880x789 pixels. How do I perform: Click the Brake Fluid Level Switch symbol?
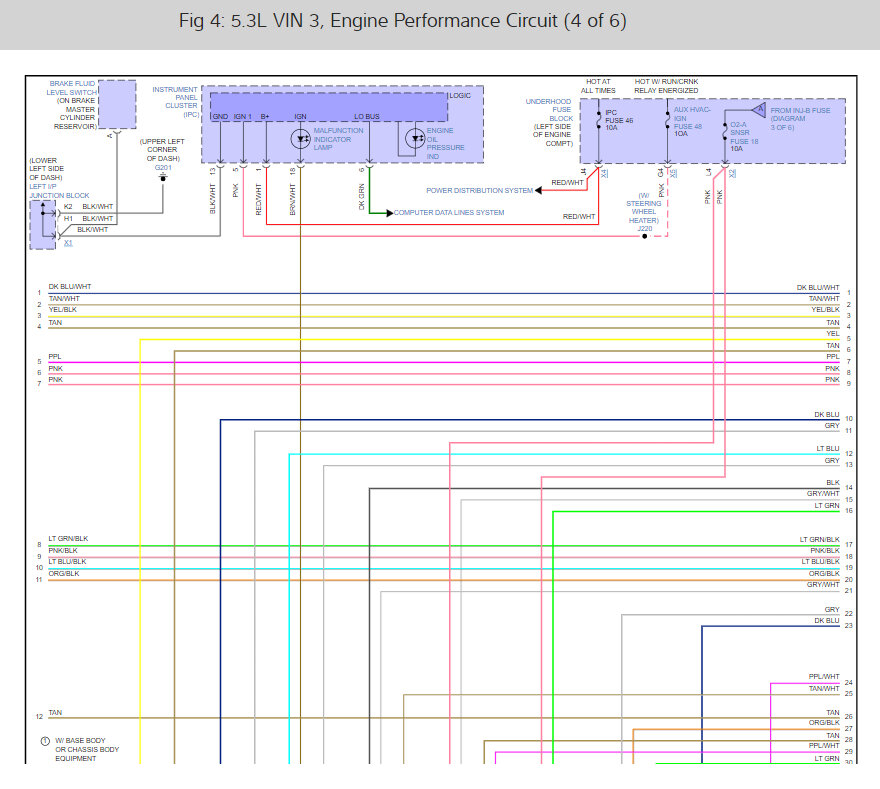tap(115, 104)
